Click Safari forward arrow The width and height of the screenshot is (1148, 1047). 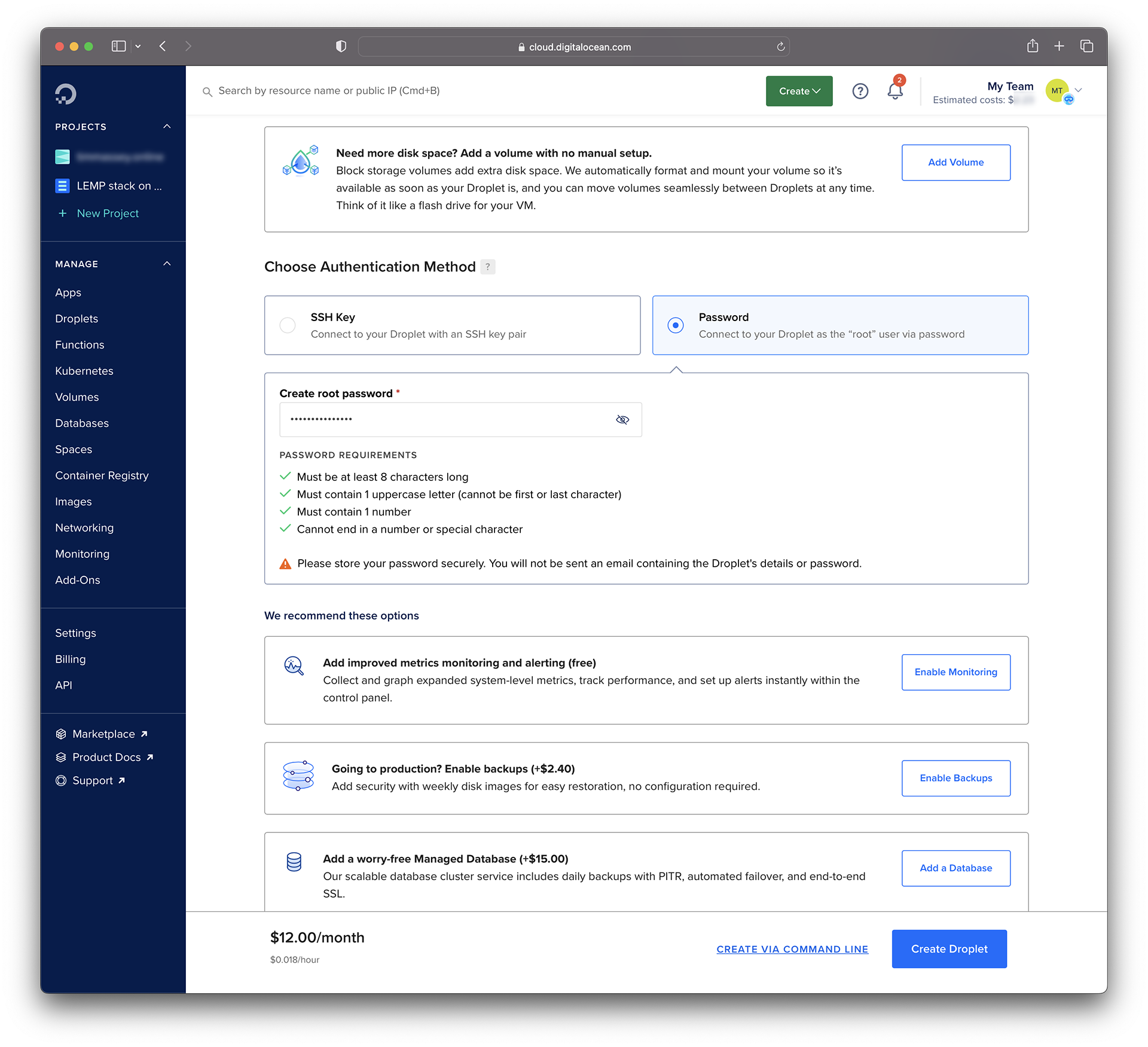coord(188,46)
